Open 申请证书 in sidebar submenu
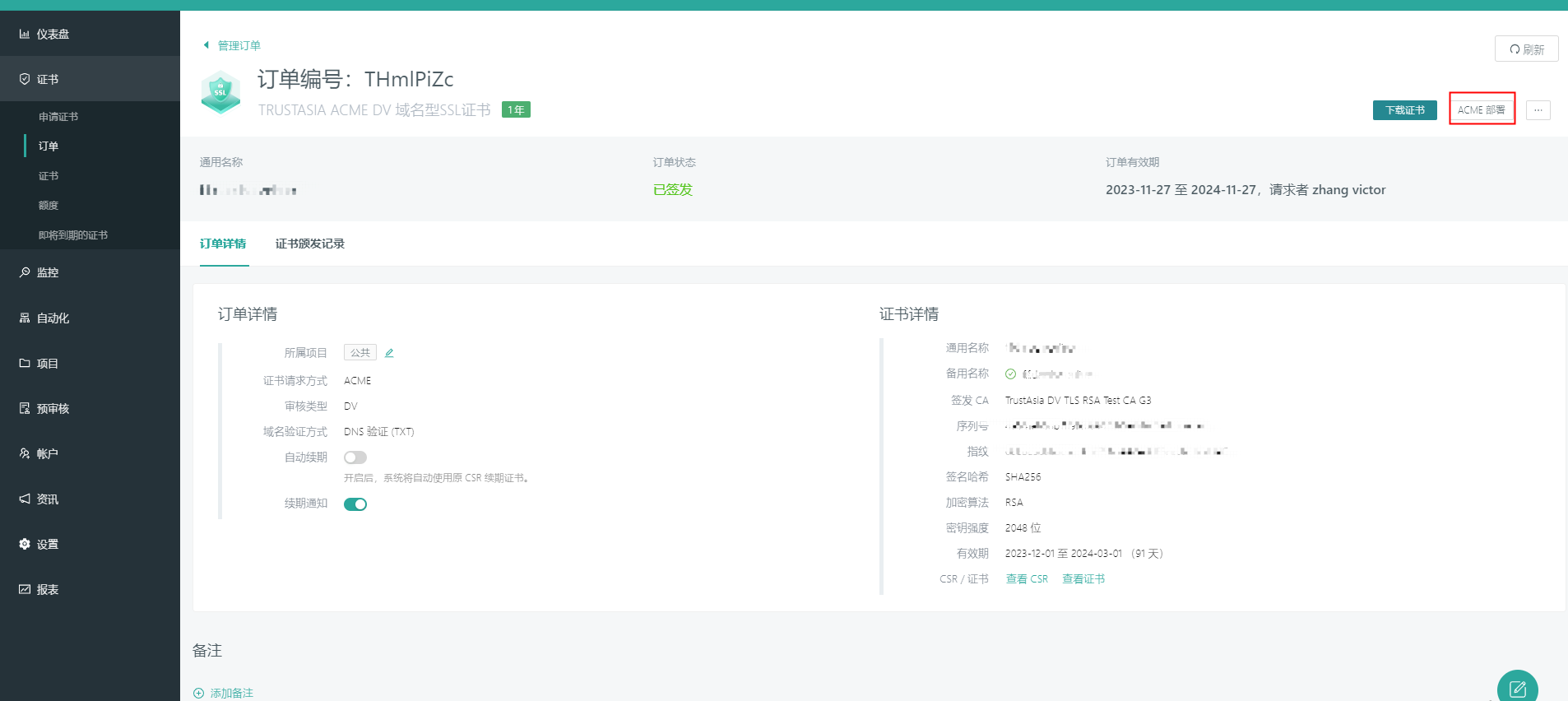 (x=58, y=117)
